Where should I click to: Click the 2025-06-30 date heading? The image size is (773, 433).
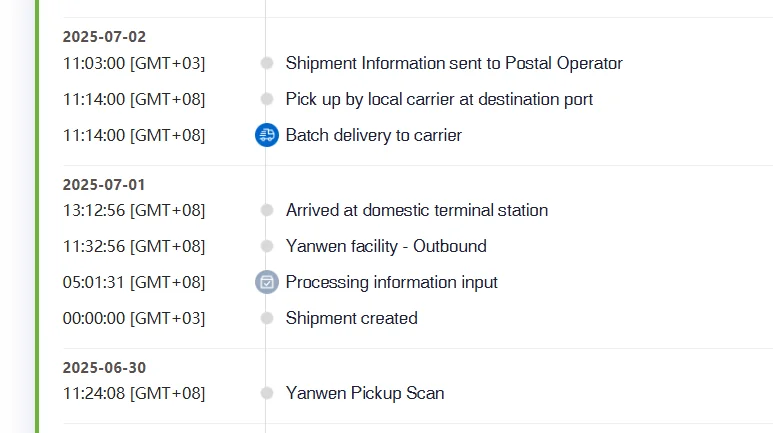(104, 368)
